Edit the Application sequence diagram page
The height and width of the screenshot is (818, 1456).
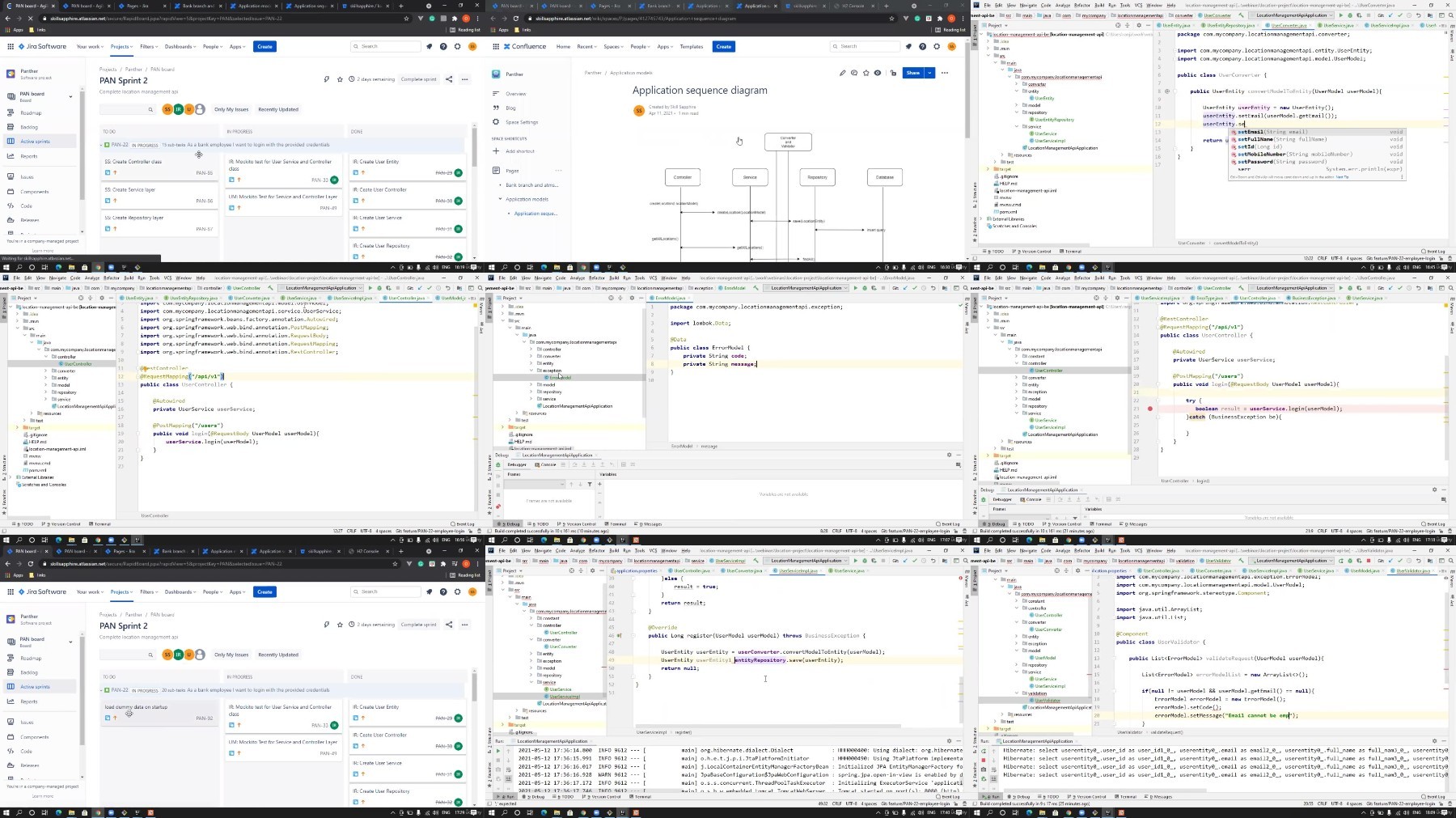pos(842,73)
